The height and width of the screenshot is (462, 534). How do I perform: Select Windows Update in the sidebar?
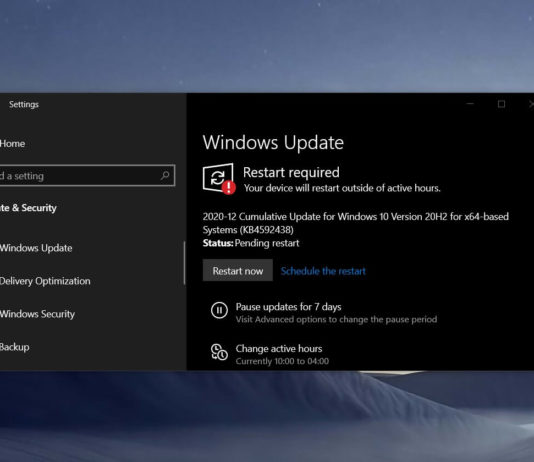pyautogui.click(x=36, y=248)
